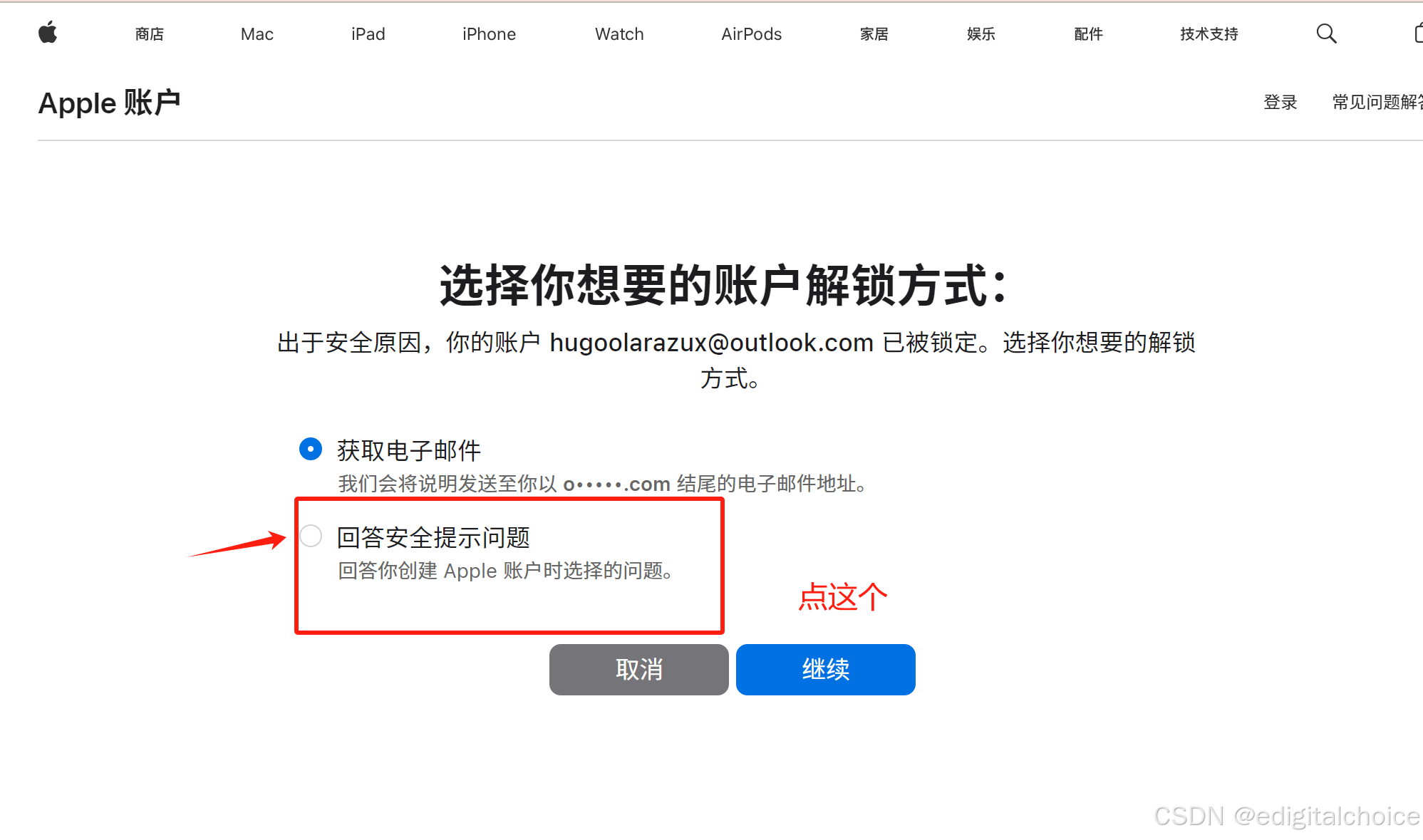The width and height of the screenshot is (1423, 840).
Task: Open the iPhone menu item
Action: point(489,34)
